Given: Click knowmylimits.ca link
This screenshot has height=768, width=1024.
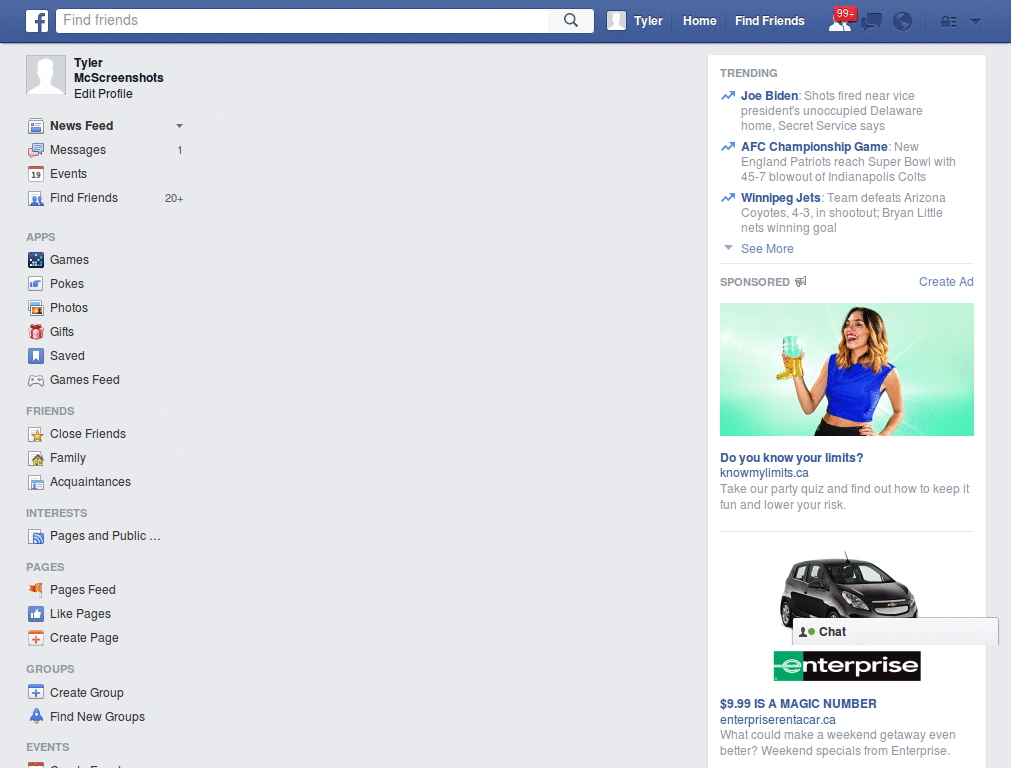Looking at the screenshot, I should coord(764,473).
